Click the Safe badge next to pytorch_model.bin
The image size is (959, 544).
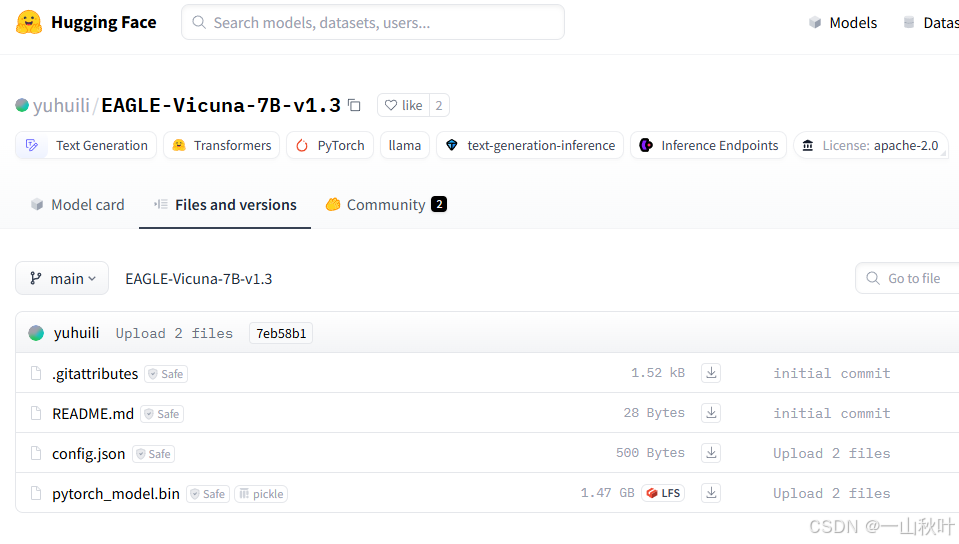(208, 494)
